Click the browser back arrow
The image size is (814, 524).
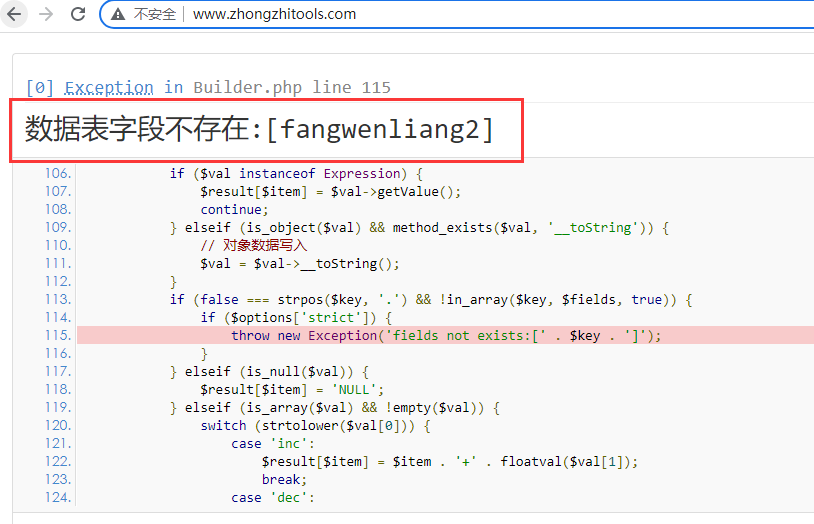point(14,15)
